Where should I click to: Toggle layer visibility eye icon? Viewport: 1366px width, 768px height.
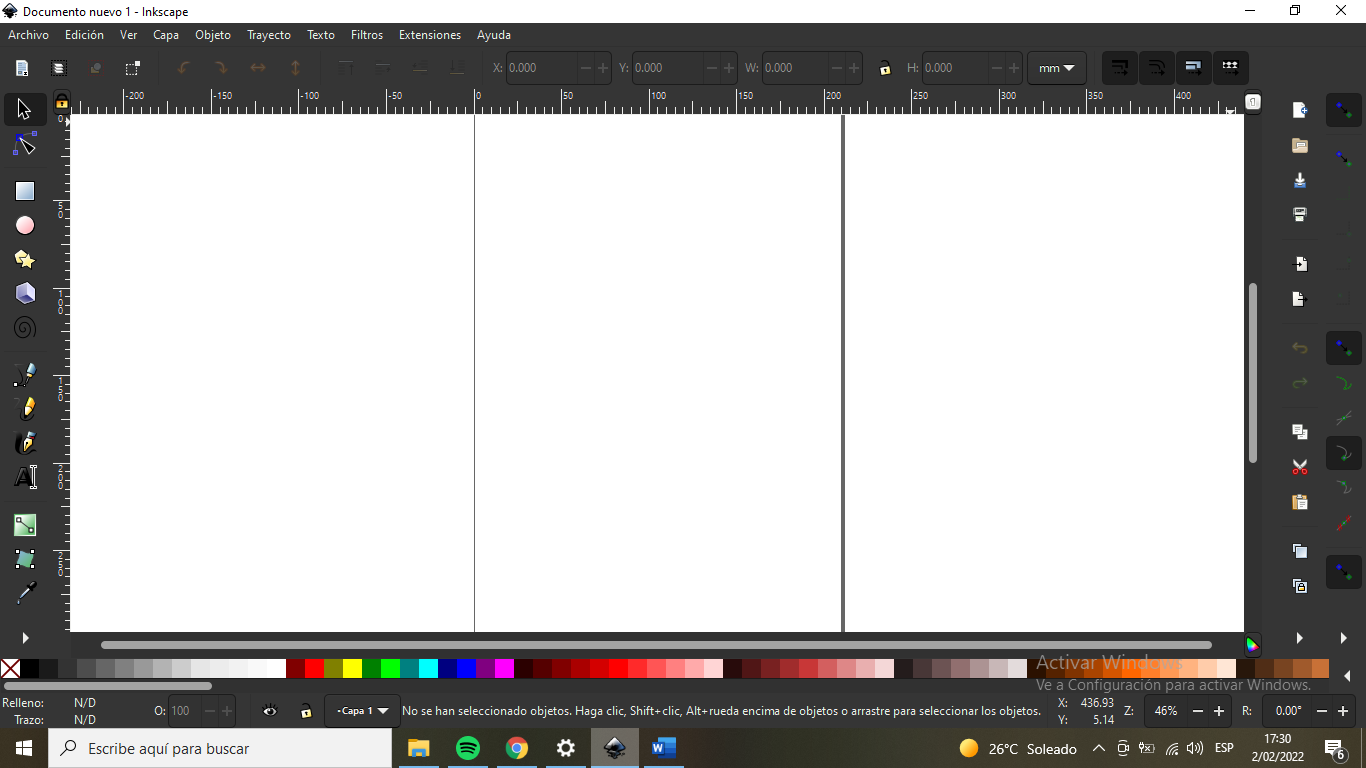point(270,711)
